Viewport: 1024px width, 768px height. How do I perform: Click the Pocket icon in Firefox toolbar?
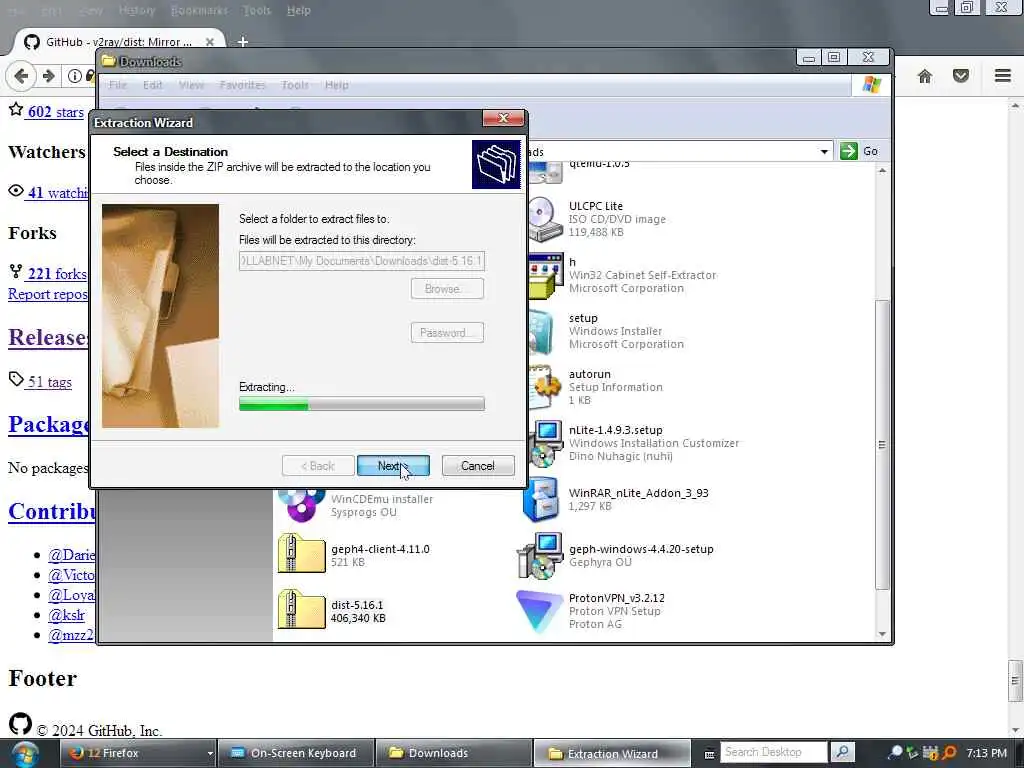point(961,76)
